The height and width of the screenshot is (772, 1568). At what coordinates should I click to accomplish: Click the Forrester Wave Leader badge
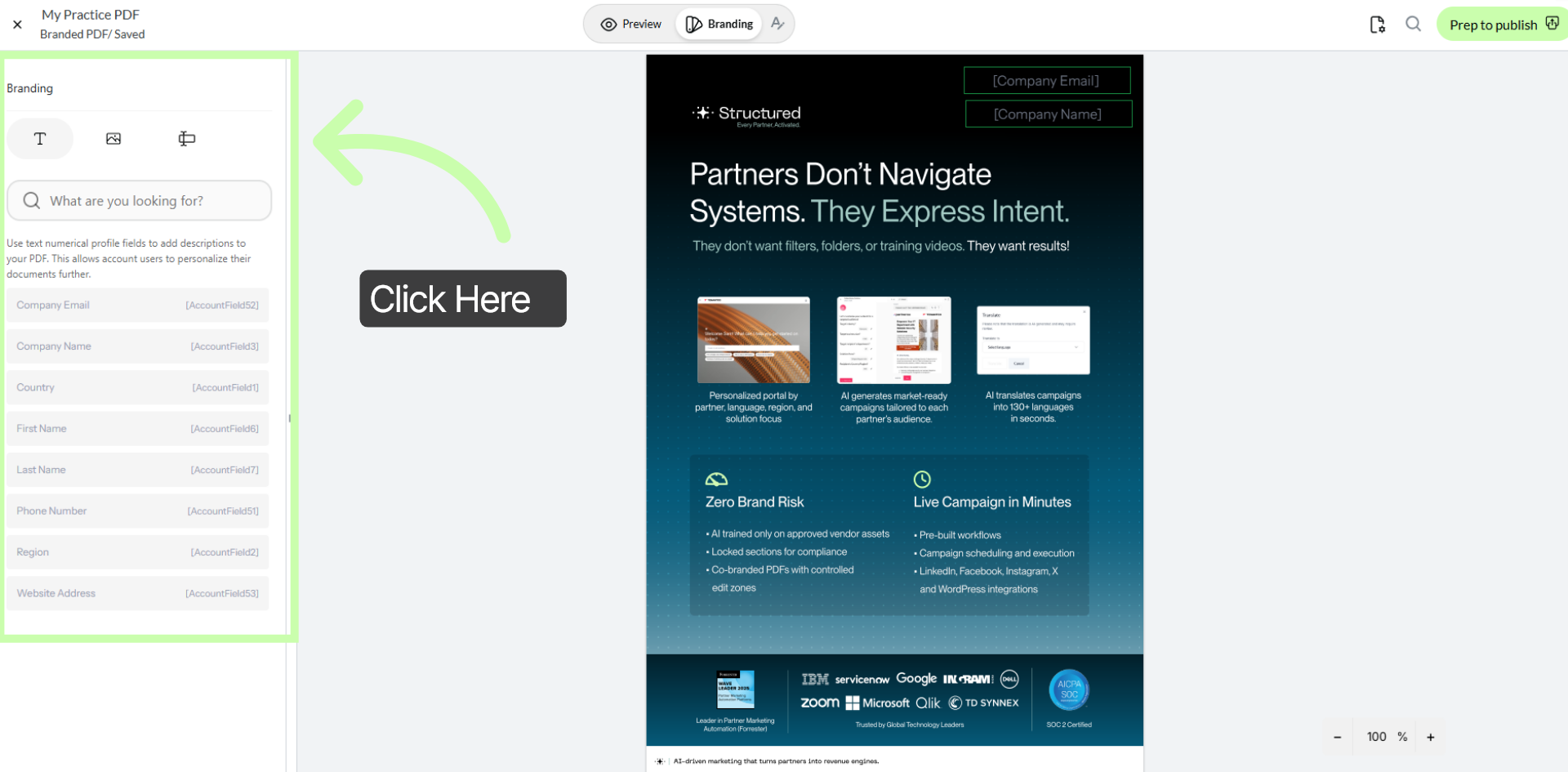pyautogui.click(x=735, y=689)
